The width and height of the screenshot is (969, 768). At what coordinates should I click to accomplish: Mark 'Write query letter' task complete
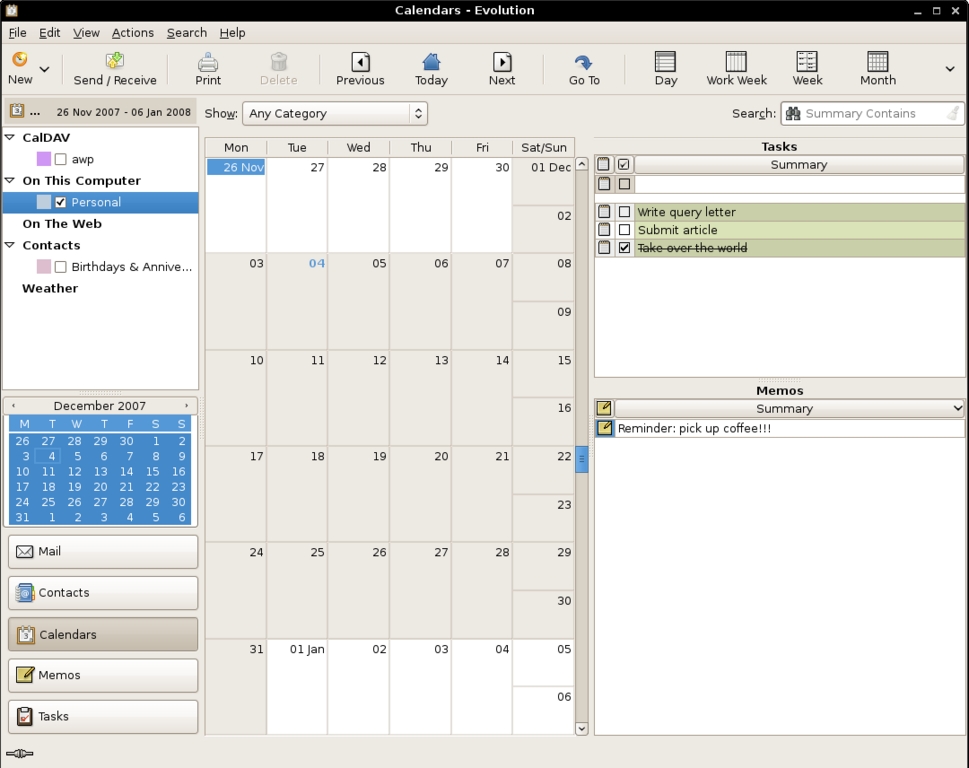(x=624, y=212)
